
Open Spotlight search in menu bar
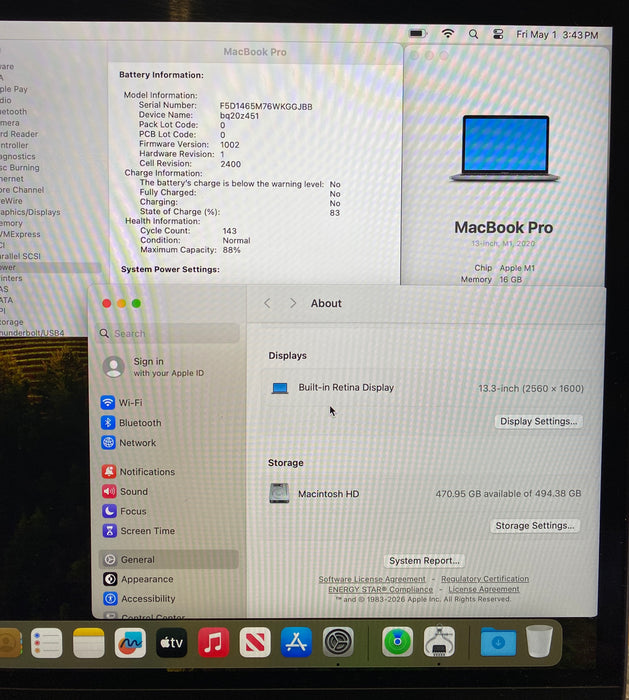click(x=473, y=34)
